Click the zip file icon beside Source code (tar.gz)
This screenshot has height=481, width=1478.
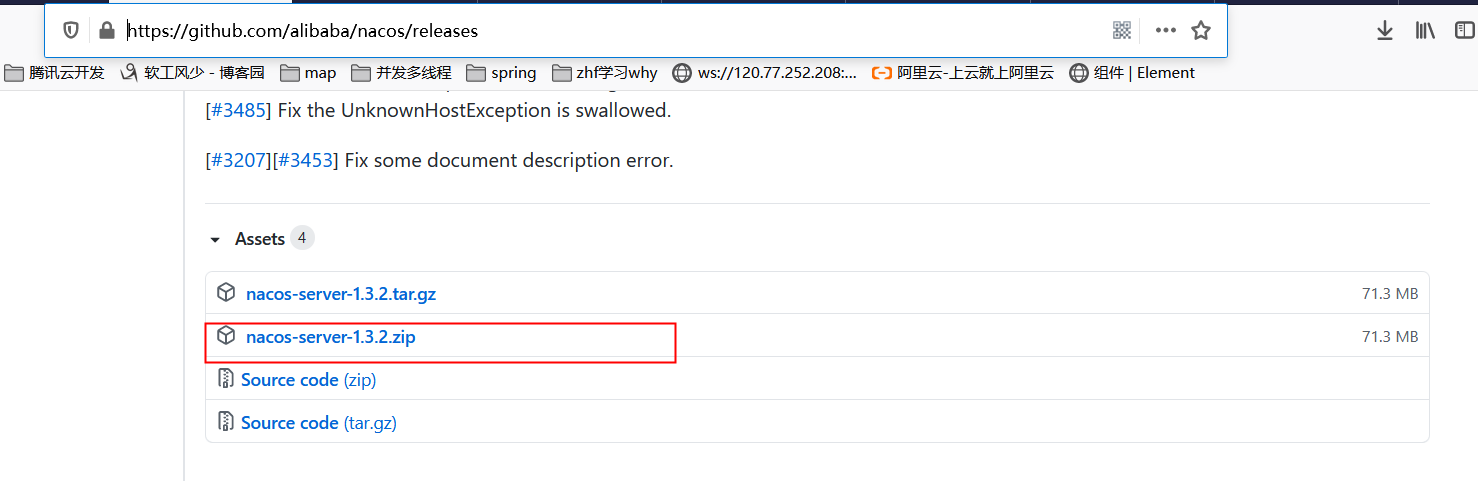tap(226, 422)
